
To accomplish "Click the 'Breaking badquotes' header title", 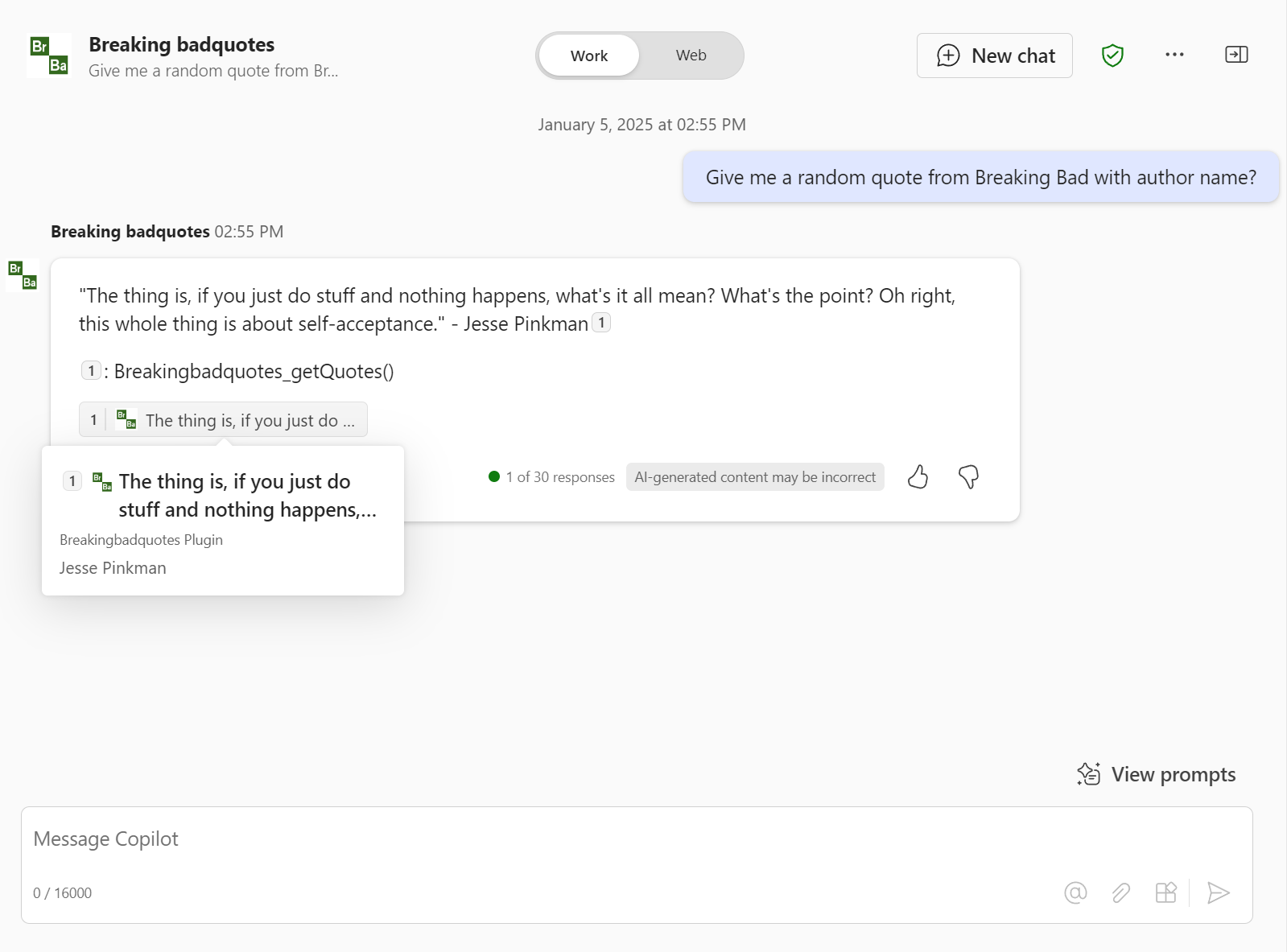I will (x=182, y=44).
